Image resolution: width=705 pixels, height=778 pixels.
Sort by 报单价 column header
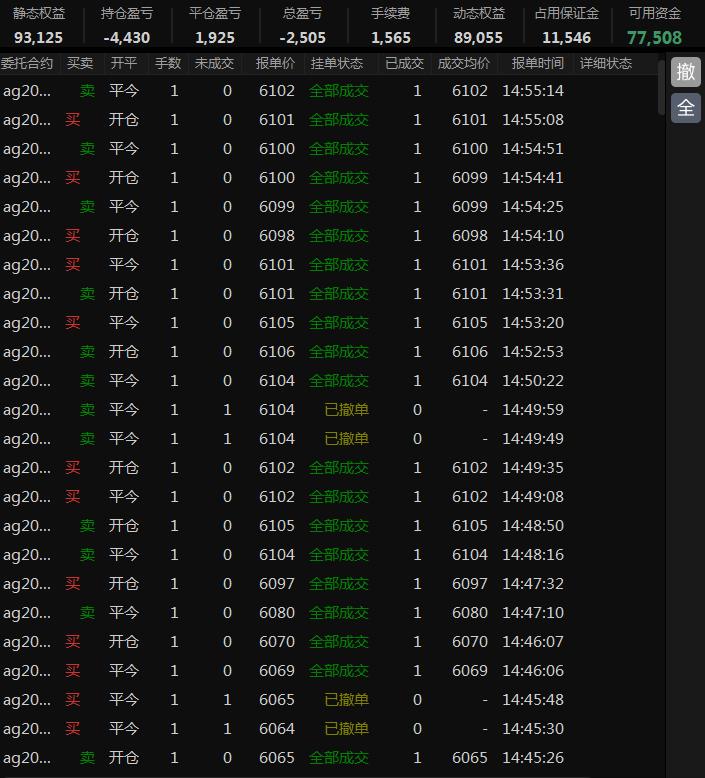pyautogui.click(x=275, y=63)
